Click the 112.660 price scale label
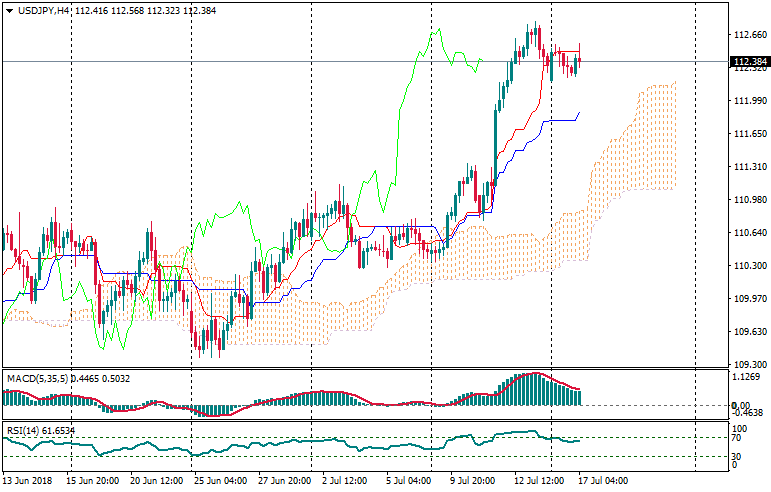The width and height of the screenshot is (771, 492). 749,36
